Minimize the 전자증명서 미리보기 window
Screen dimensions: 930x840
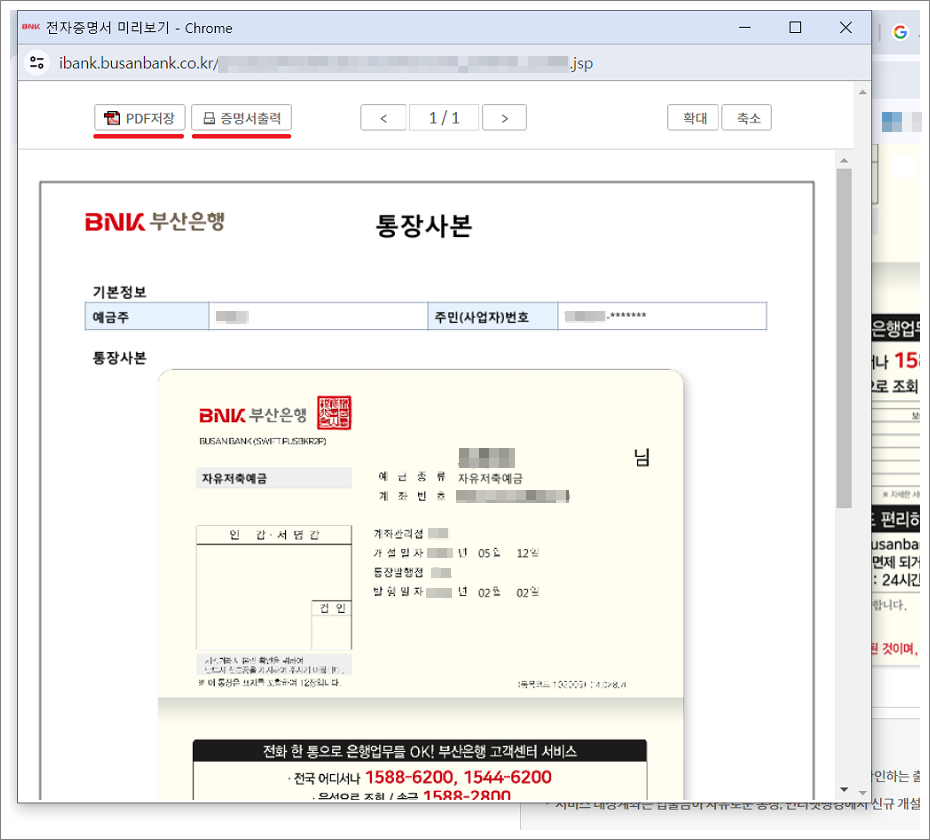click(x=745, y=27)
